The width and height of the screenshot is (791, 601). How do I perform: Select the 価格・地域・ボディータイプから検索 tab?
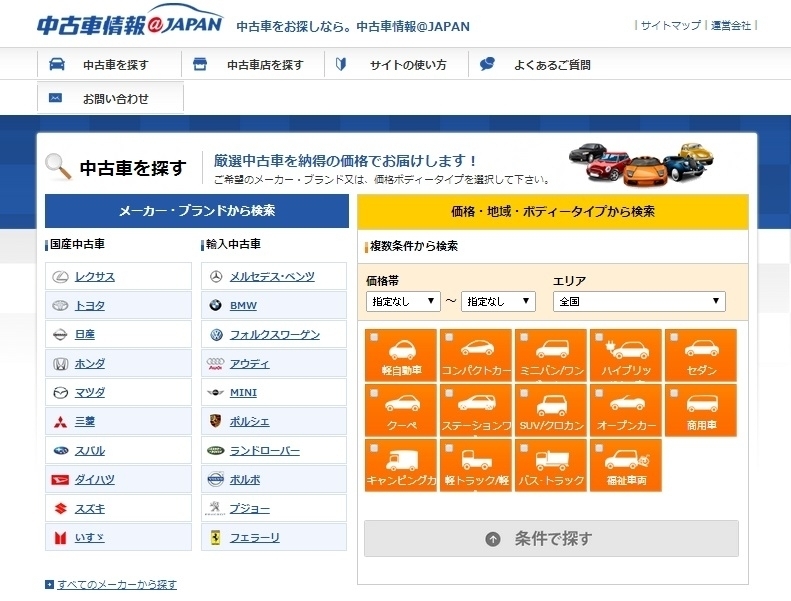pyautogui.click(x=553, y=211)
